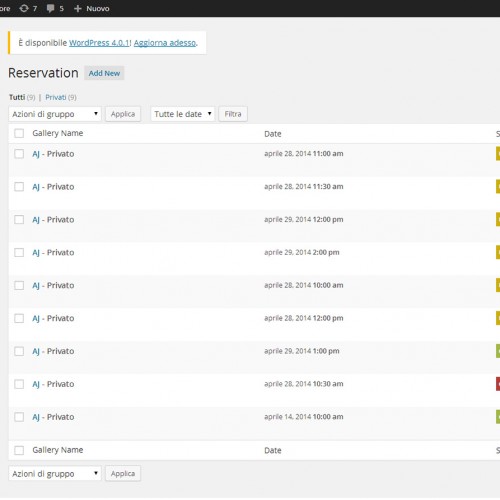Follow the WordPress 4.0.1 link
Viewport: 500px width, 500px height.
click(x=99, y=43)
